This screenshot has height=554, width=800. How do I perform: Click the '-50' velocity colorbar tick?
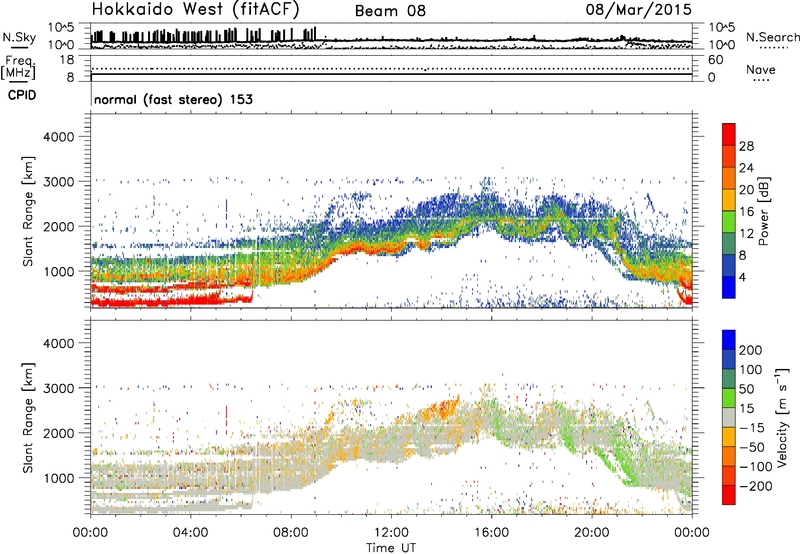752,447
